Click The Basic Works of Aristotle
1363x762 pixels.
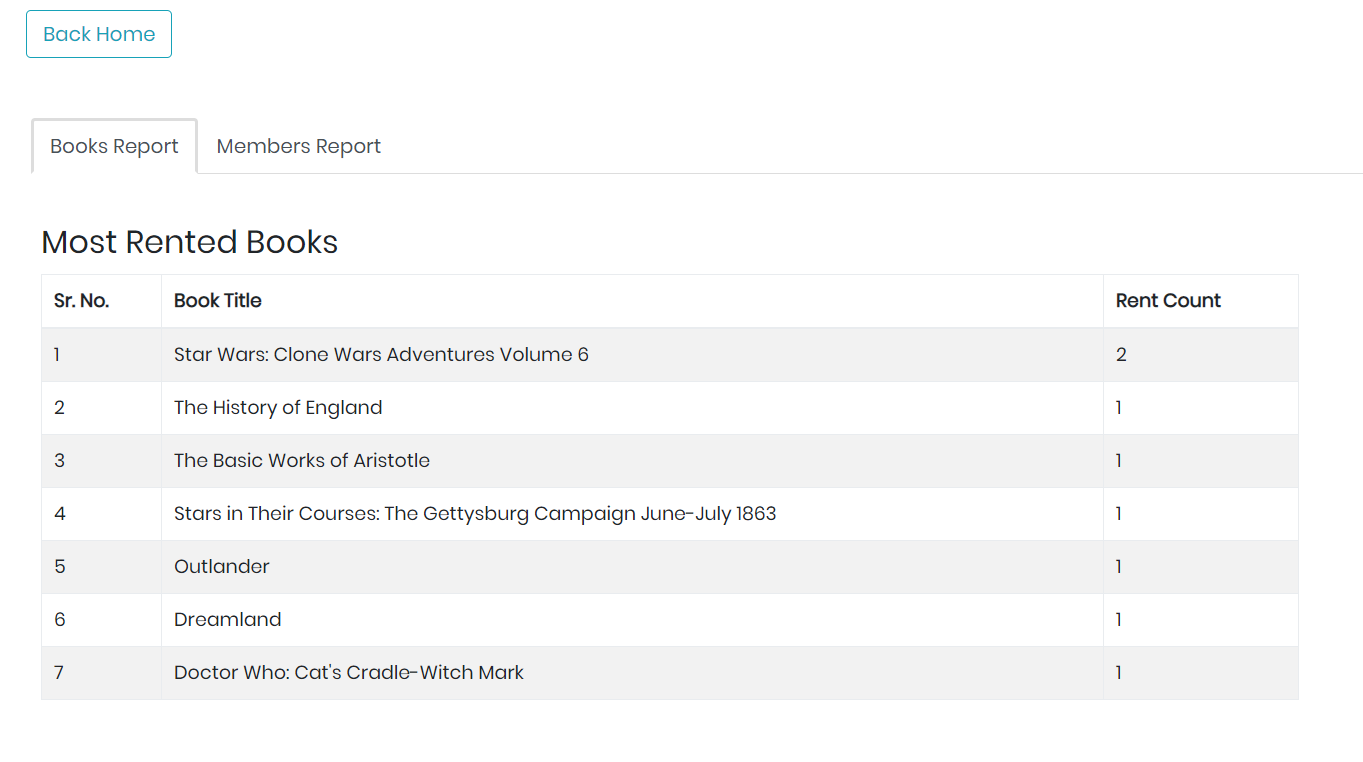point(302,460)
